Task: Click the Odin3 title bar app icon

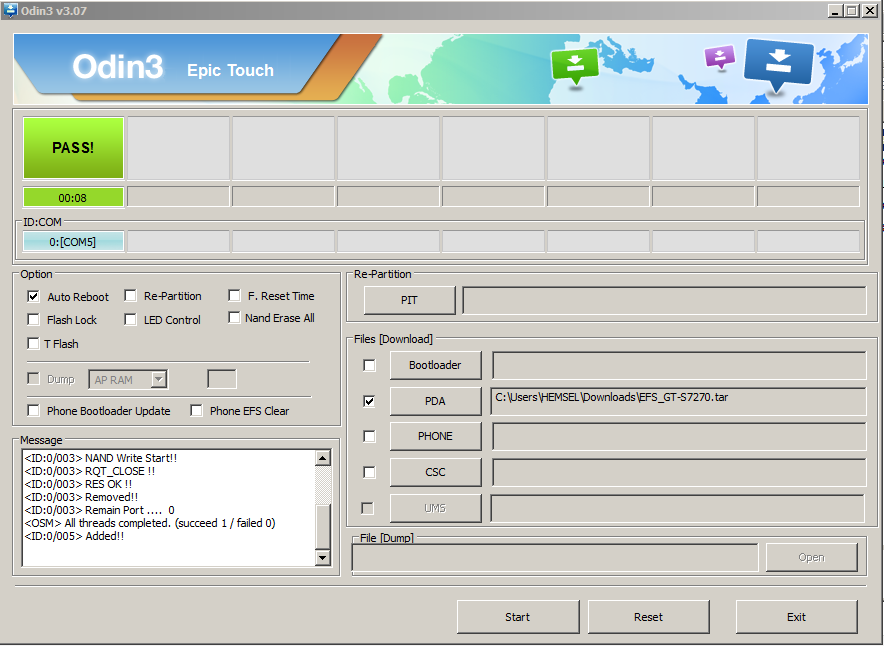Action: coord(10,10)
